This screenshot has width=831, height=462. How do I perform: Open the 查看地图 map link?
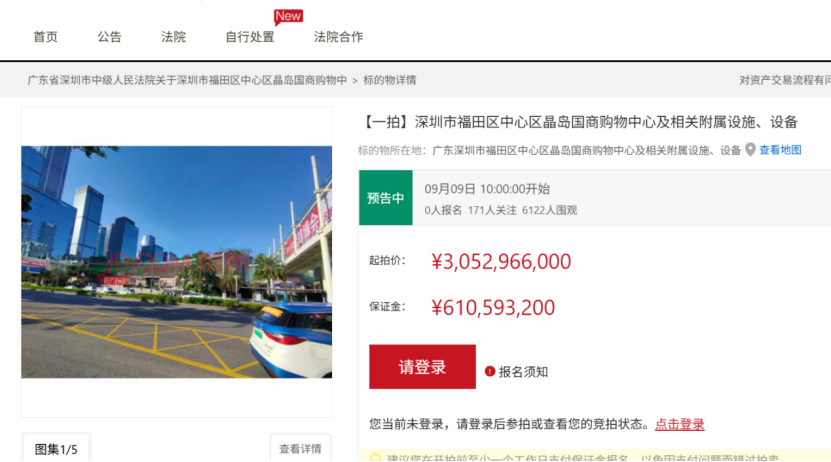click(780, 150)
